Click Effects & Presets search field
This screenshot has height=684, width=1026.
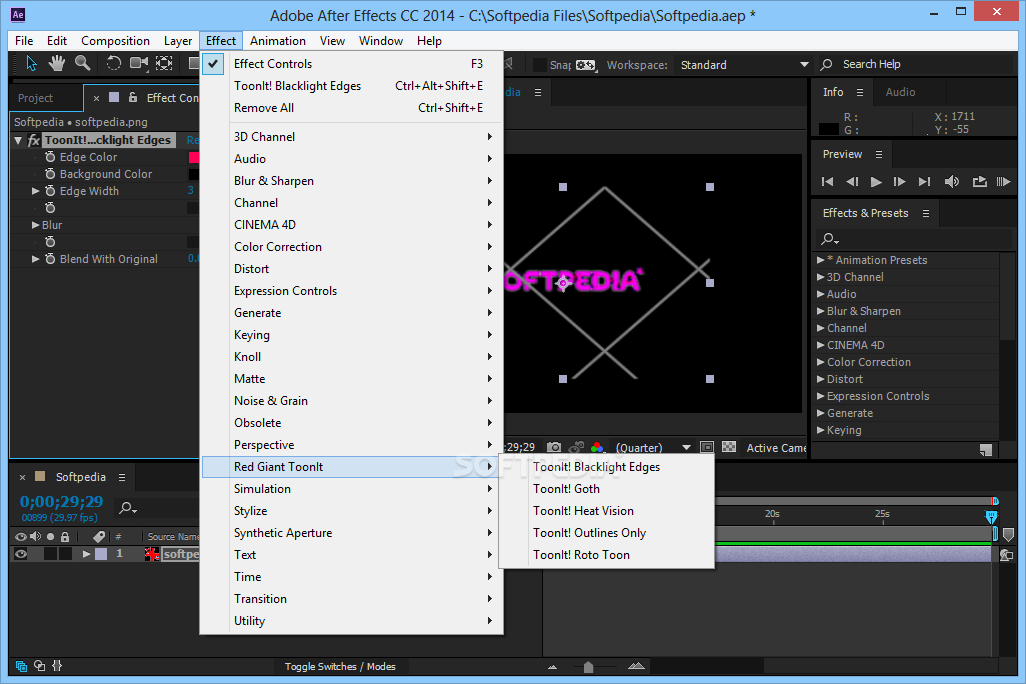(914, 238)
